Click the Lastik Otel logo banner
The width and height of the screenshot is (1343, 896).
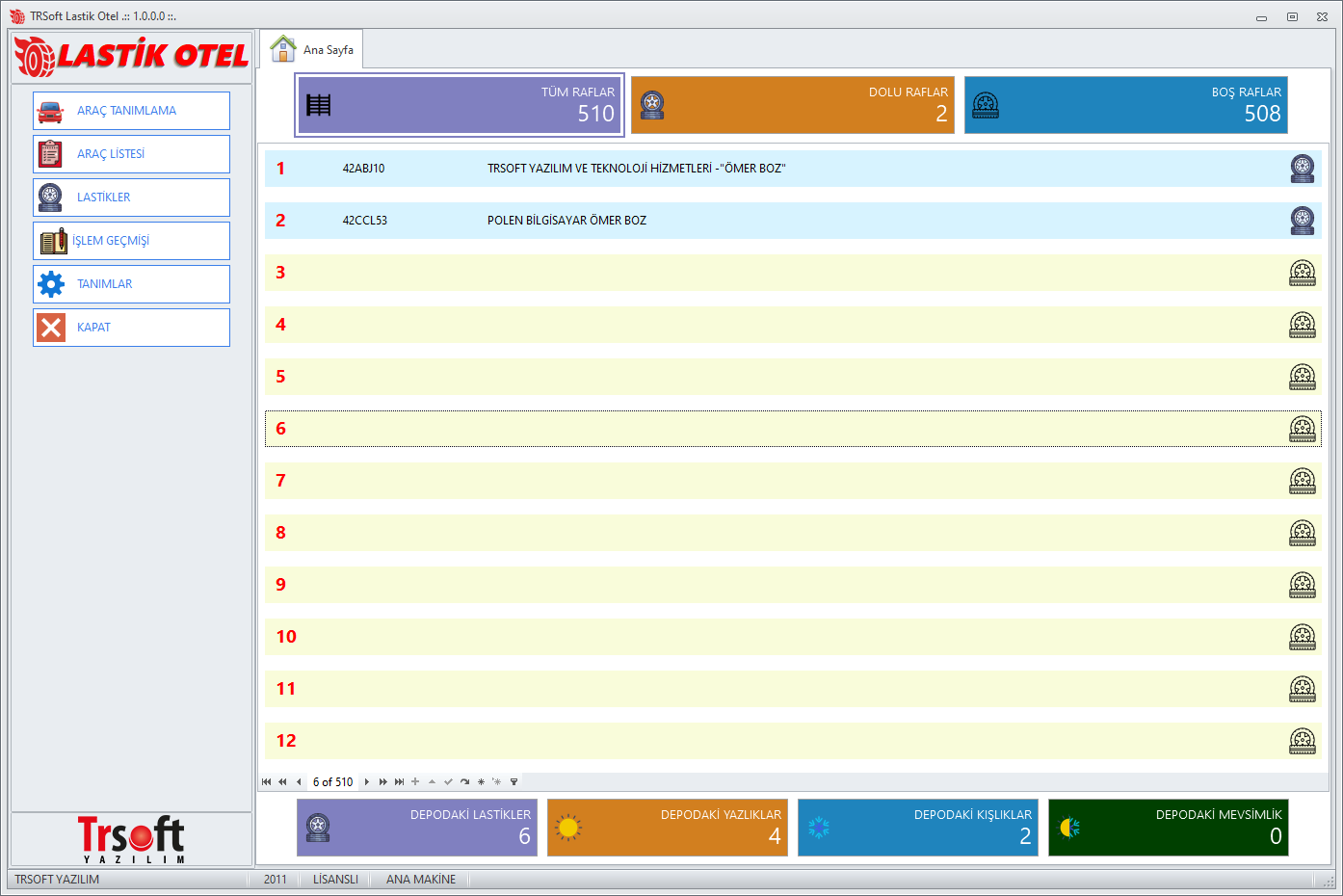tap(131, 57)
